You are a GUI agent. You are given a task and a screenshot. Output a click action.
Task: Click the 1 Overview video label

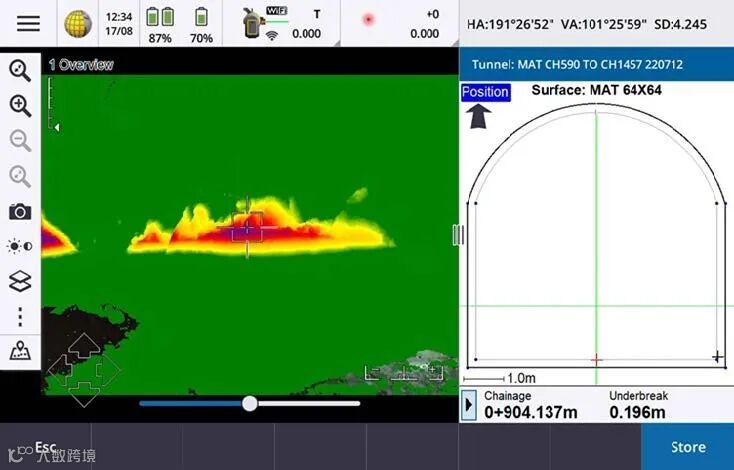coord(81,65)
